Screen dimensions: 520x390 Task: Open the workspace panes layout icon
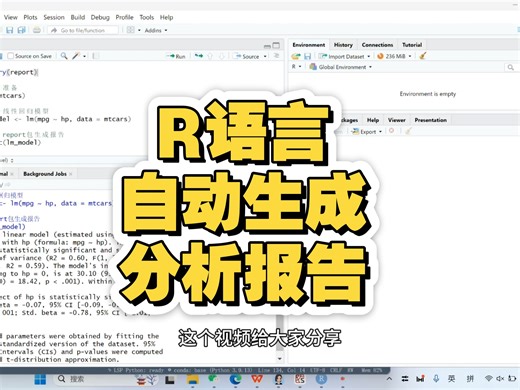(x=131, y=30)
